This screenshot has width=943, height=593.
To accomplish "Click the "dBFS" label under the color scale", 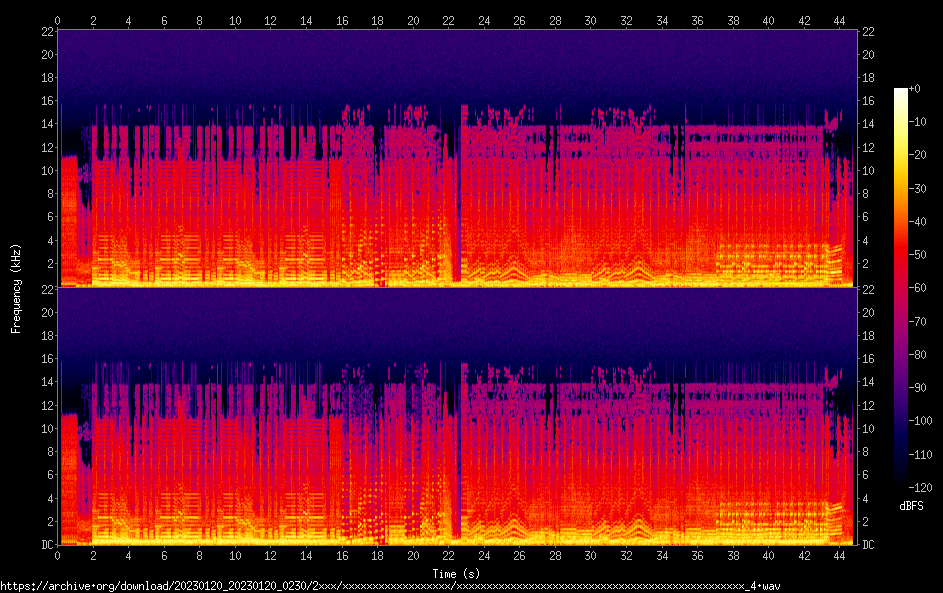I will click(911, 506).
